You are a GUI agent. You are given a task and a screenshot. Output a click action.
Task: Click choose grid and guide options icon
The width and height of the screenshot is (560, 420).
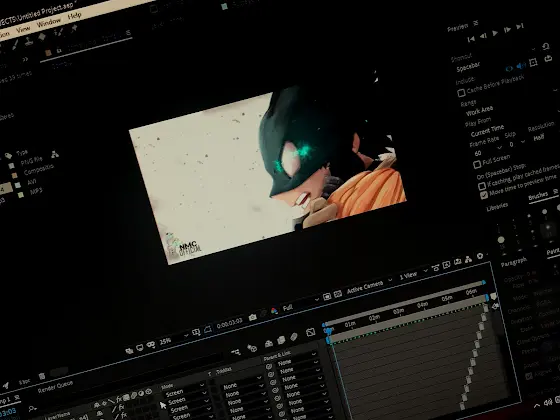pos(196,332)
